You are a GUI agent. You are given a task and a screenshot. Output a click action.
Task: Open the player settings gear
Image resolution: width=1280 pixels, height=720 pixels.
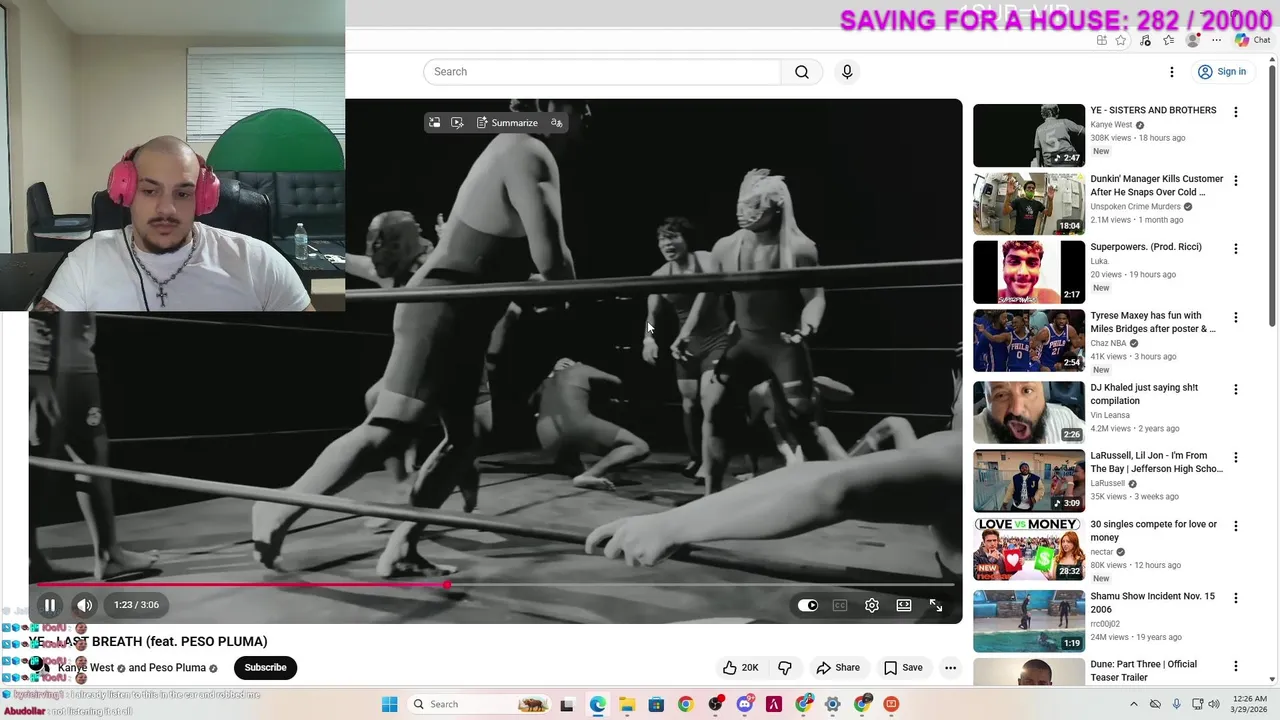pos(872,605)
